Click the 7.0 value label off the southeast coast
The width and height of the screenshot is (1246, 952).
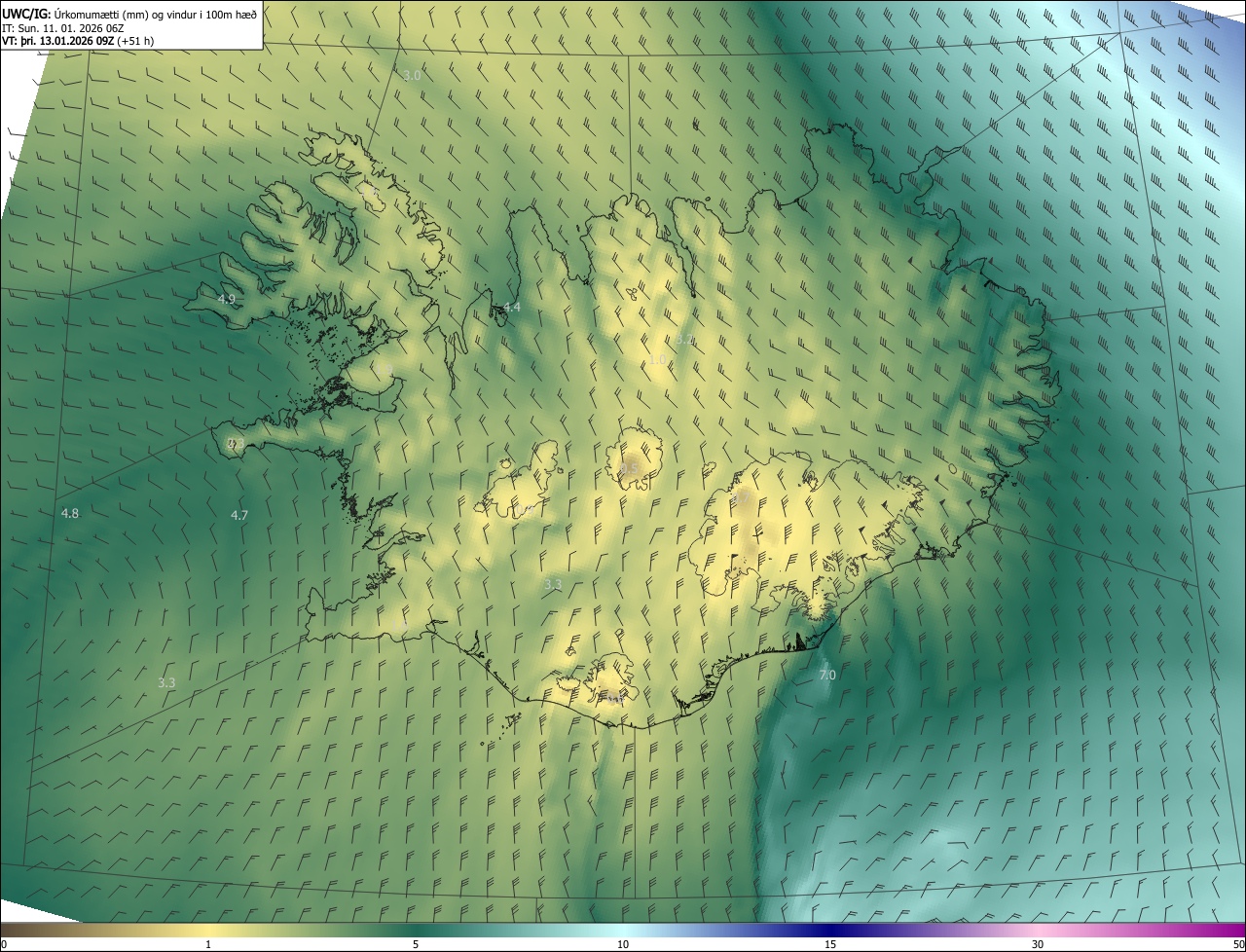(x=827, y=675)
